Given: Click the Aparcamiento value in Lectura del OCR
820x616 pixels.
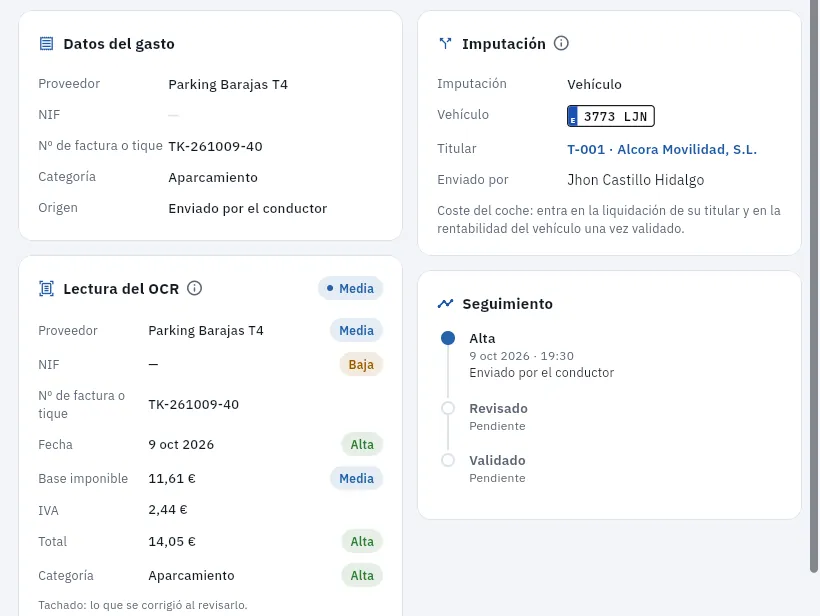Looking at the screenshot, I should (x=191, y=575).
